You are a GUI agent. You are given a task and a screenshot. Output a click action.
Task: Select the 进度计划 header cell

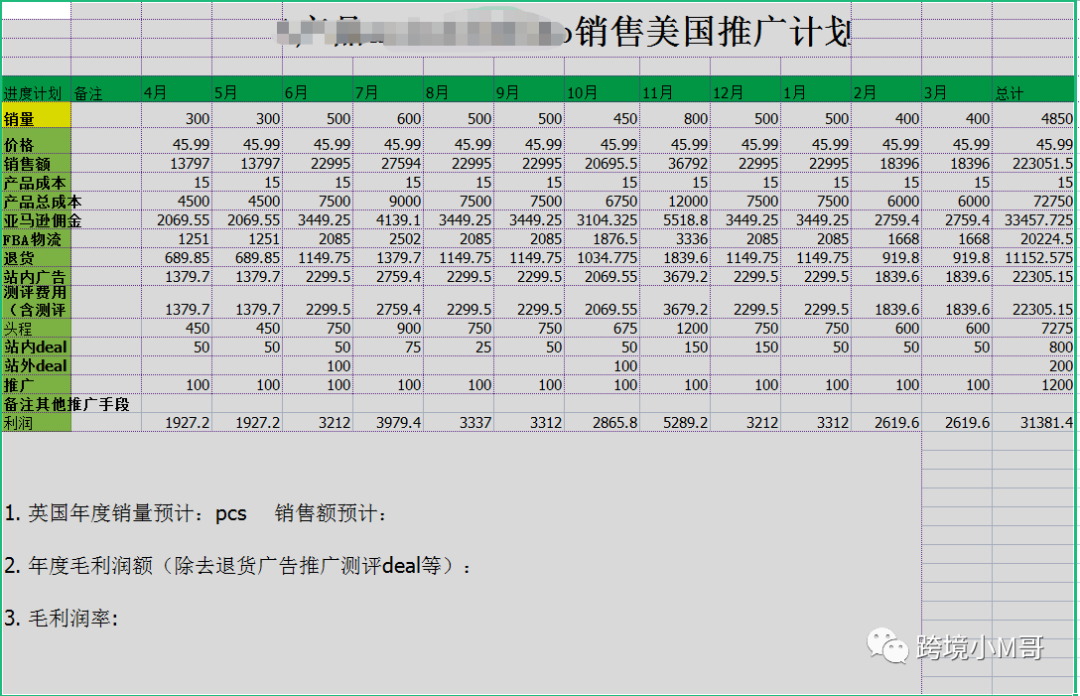coord(34,90)
